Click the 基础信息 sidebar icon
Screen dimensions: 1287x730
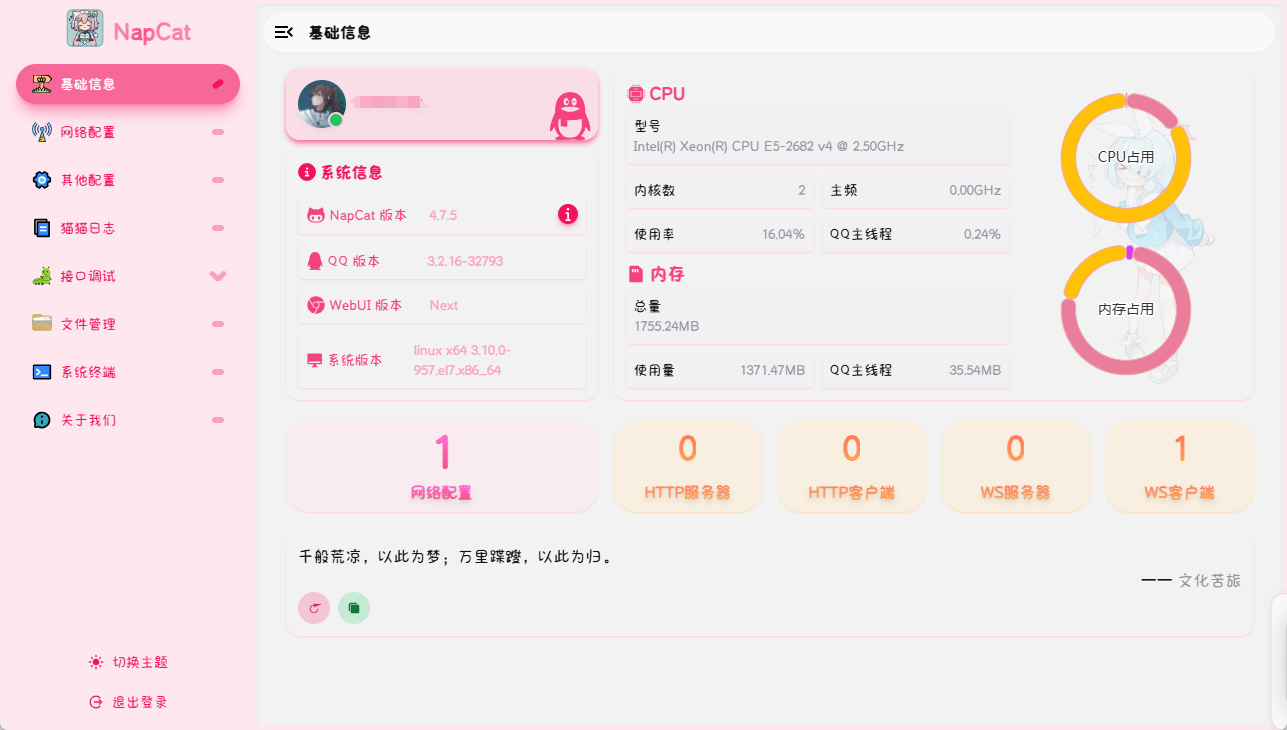point(41,84)
